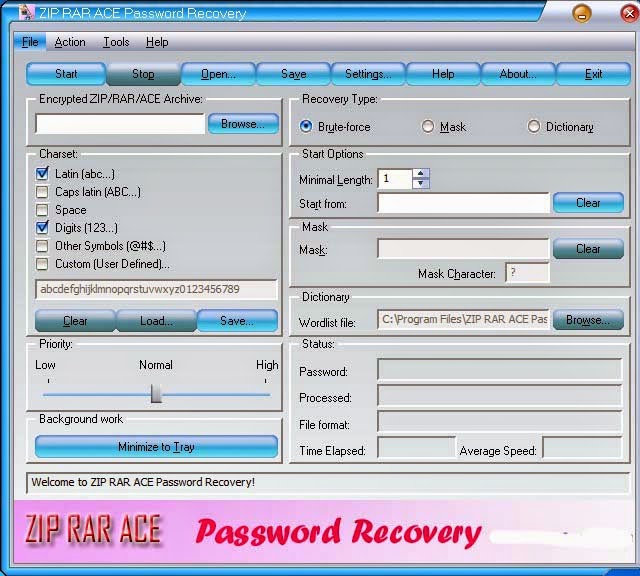640x576 pixels.
Task: Click the Time Elapsed status field
Action: tap(417, 448)
